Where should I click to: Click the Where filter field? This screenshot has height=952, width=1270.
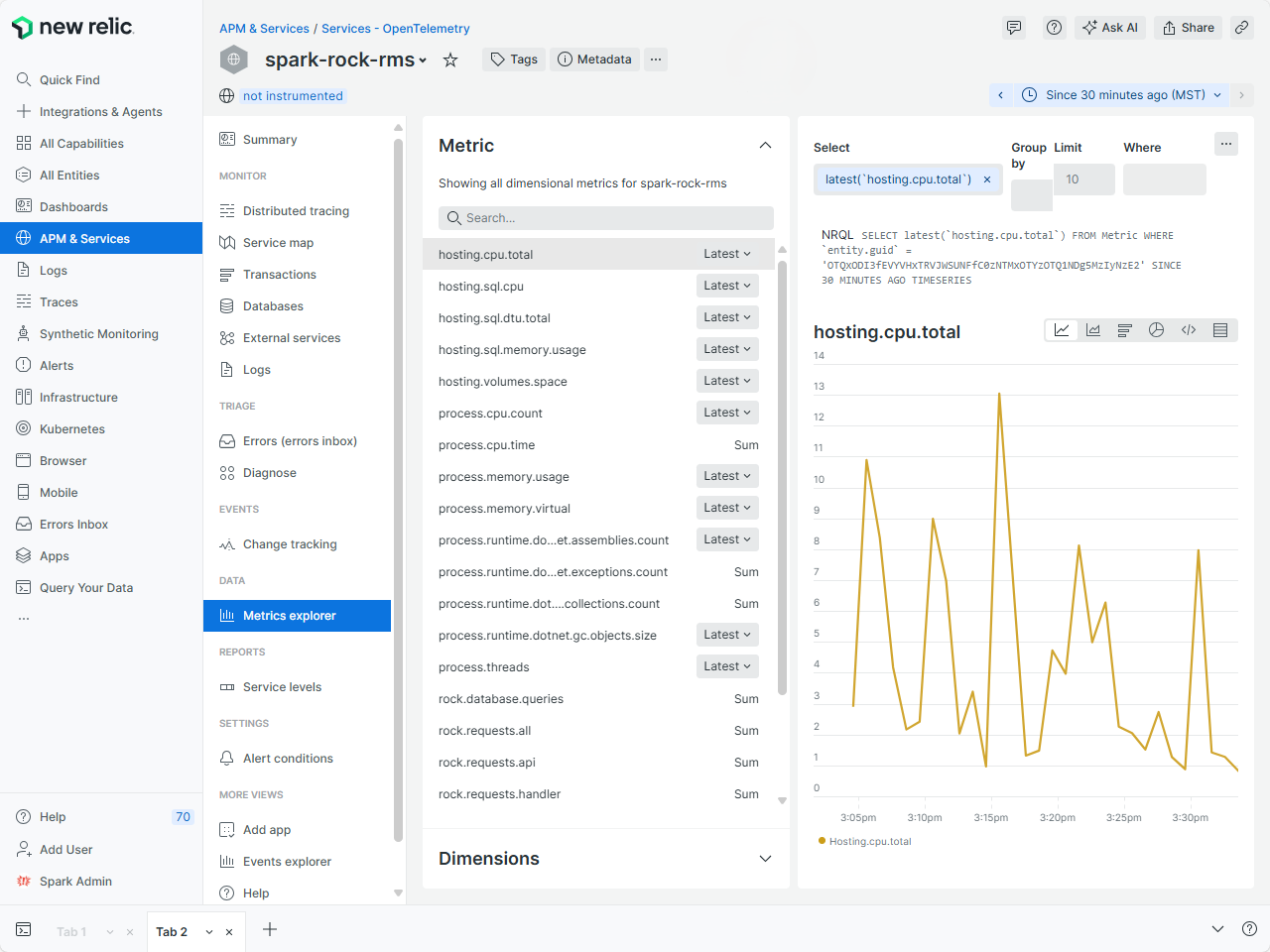(1165, 179)
